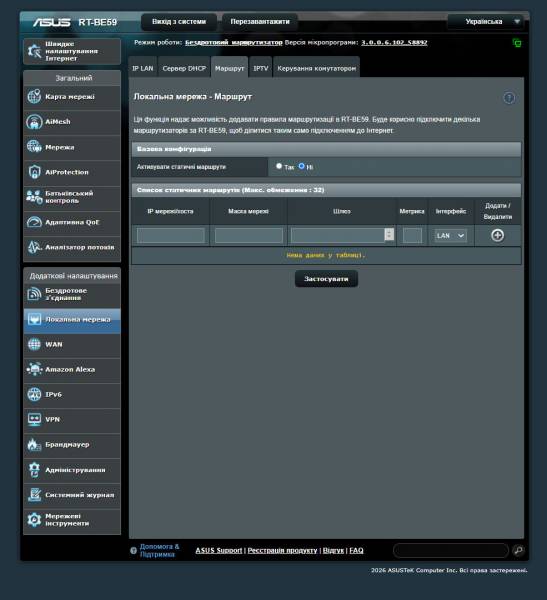The height and width of the screenshot is (600, 547).
Task: Switch to the Маршрут tab
Action: (x=229, y=68)
